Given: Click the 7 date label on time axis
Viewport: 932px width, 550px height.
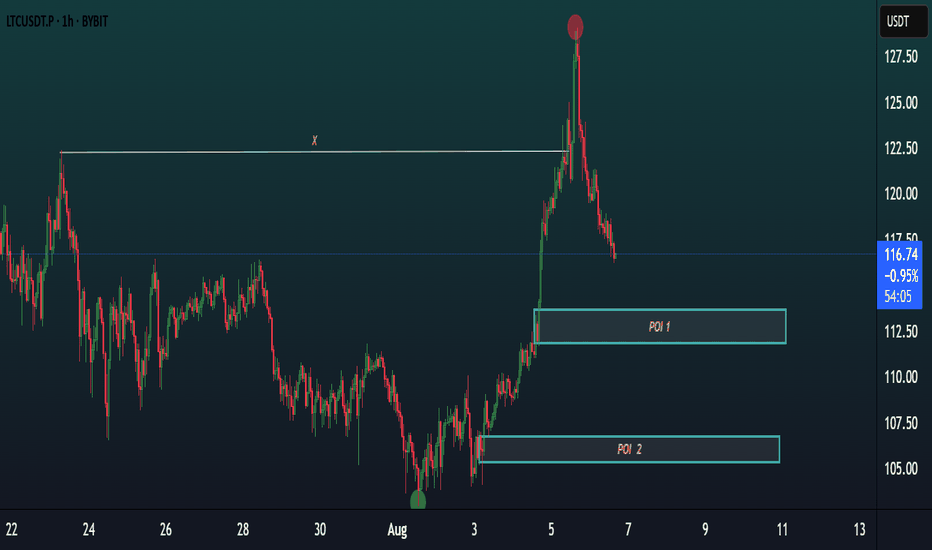Looking at the screenshot, I should [628, 529].
